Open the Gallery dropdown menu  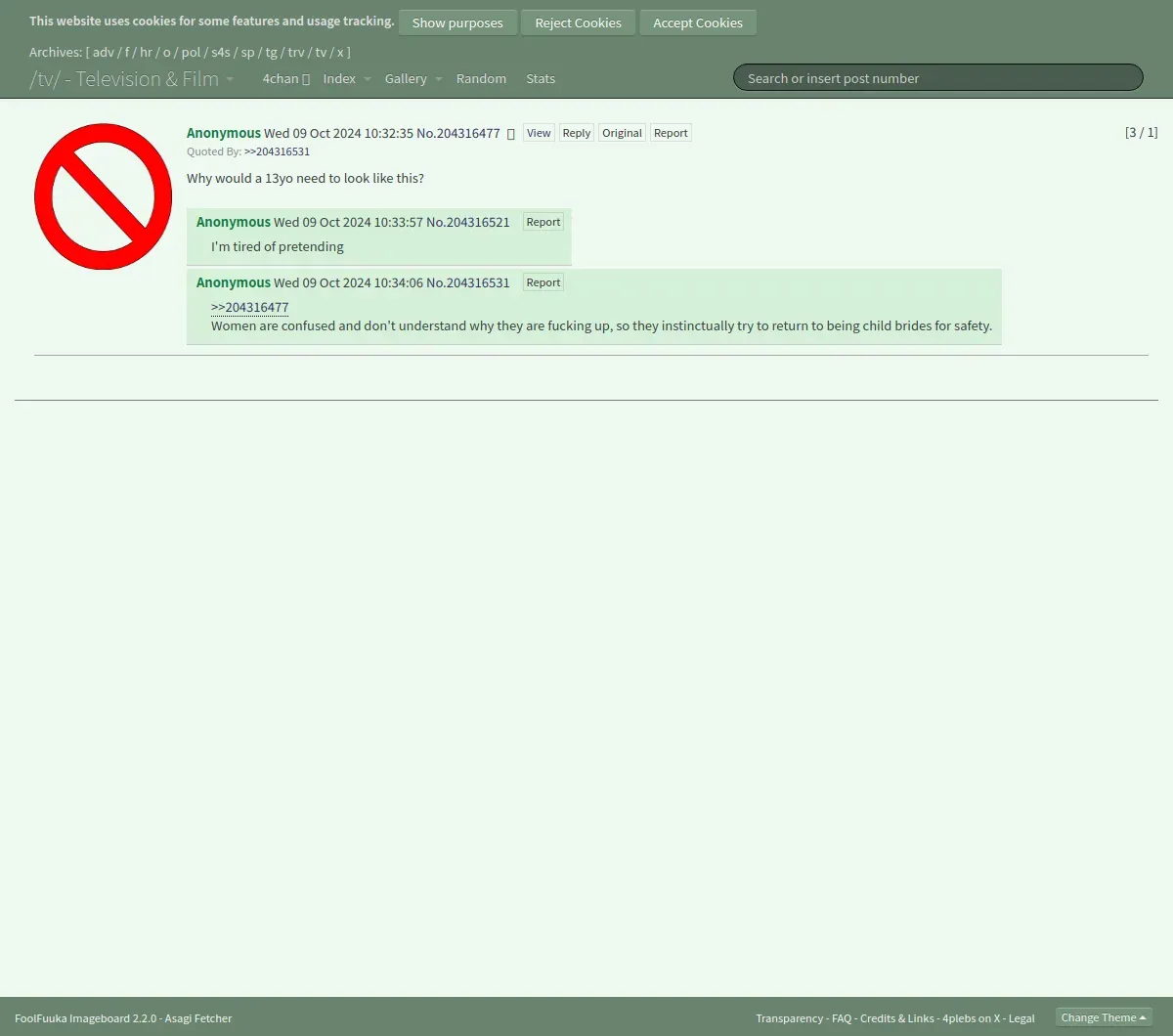click(x=413, y=78)
